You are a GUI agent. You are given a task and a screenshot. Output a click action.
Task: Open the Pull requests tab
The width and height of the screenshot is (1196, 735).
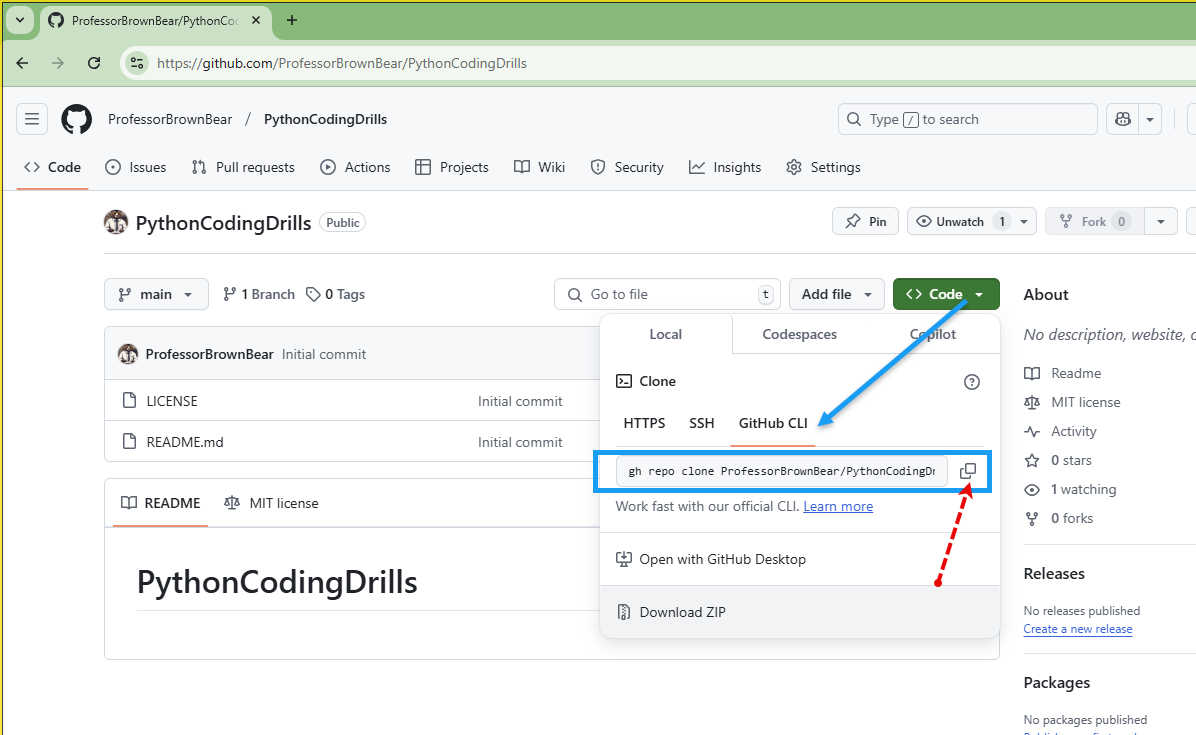click(x=243, y=167)
